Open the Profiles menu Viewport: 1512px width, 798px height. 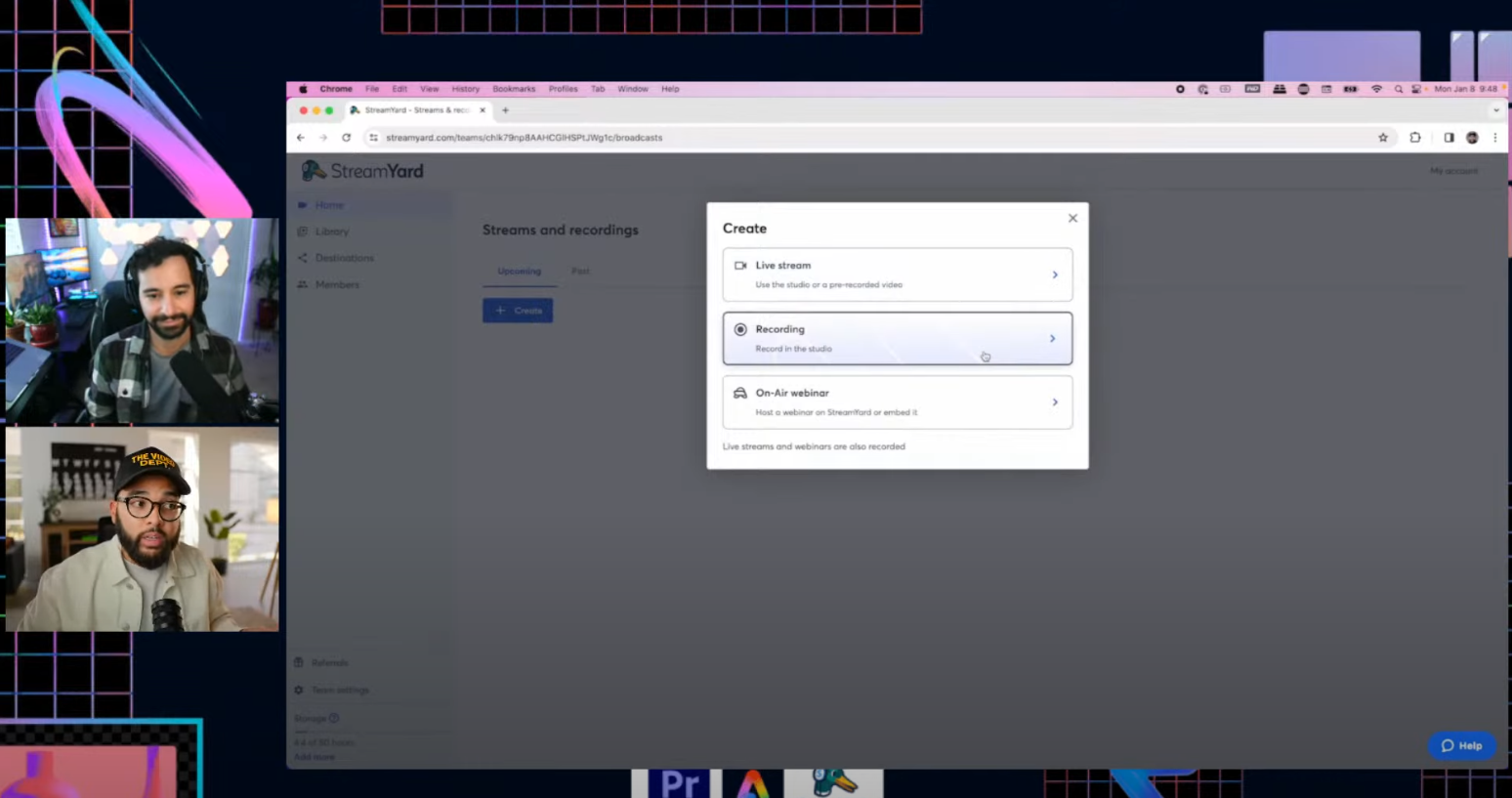563,89
